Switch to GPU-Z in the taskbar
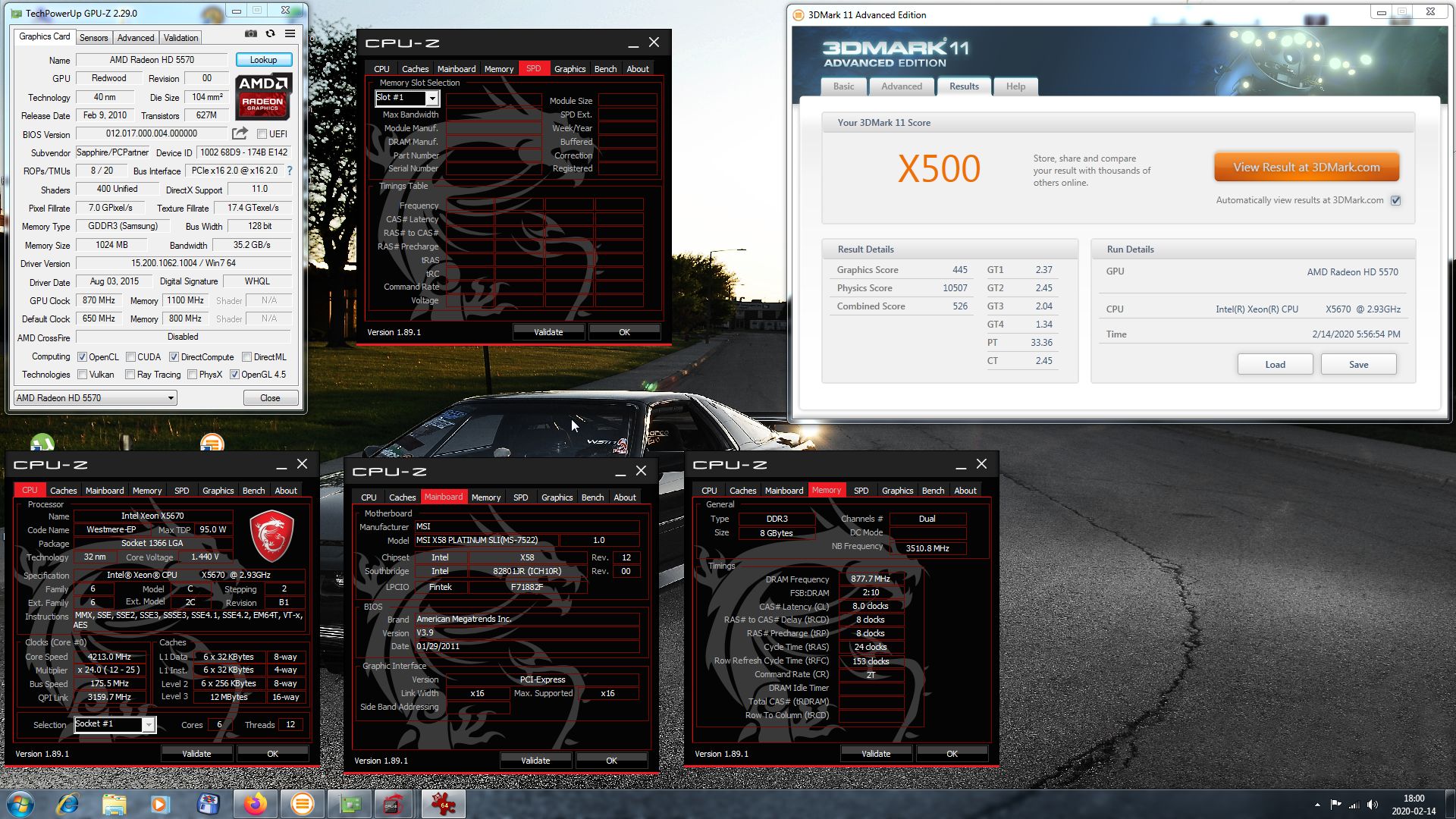Screen dimensions: 1456x819 (x=350, y=804)
